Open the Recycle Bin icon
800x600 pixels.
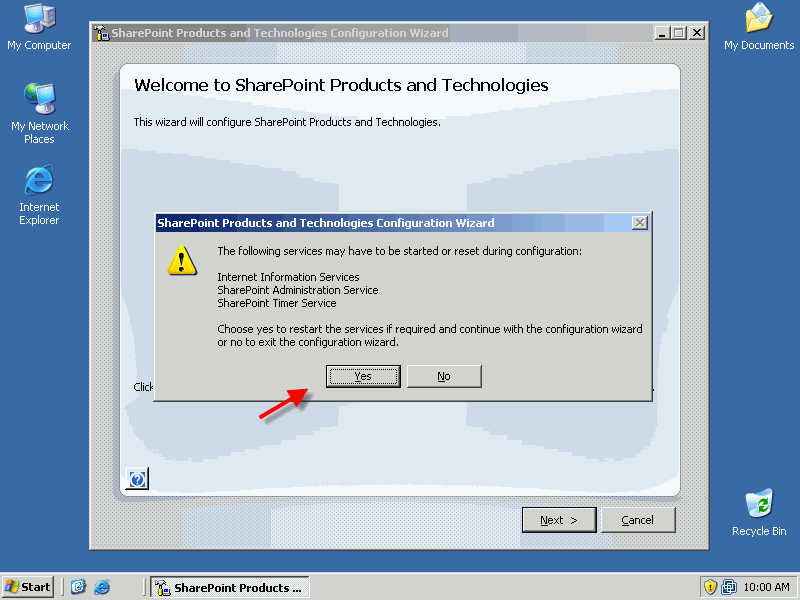(x=759, y=513)
